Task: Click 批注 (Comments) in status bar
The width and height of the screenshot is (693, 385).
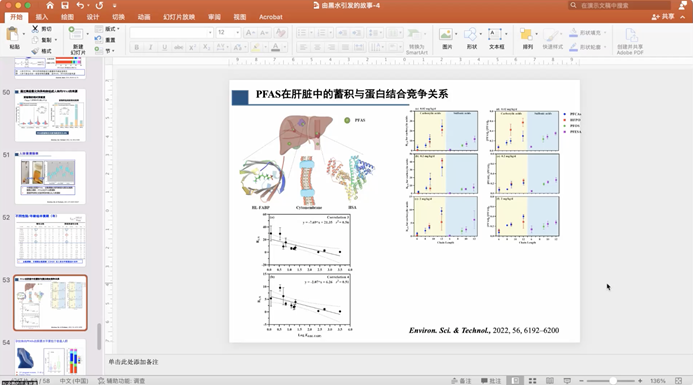Action: click(491, 381)
